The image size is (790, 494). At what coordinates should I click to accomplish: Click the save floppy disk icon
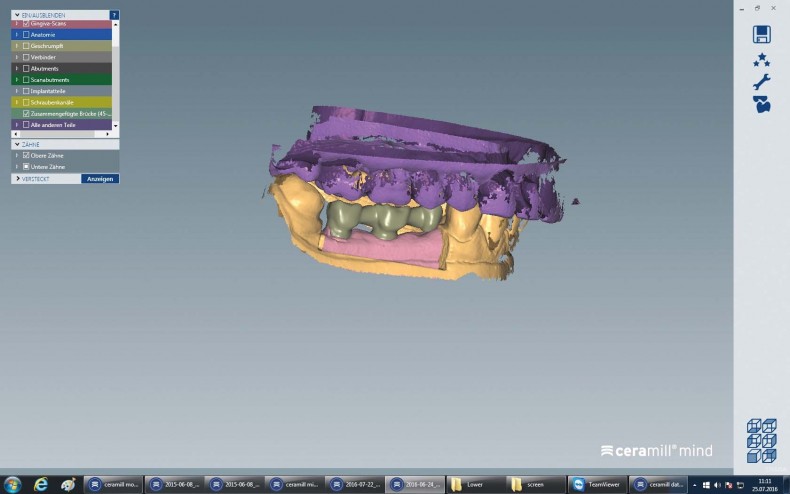point(761,34)
